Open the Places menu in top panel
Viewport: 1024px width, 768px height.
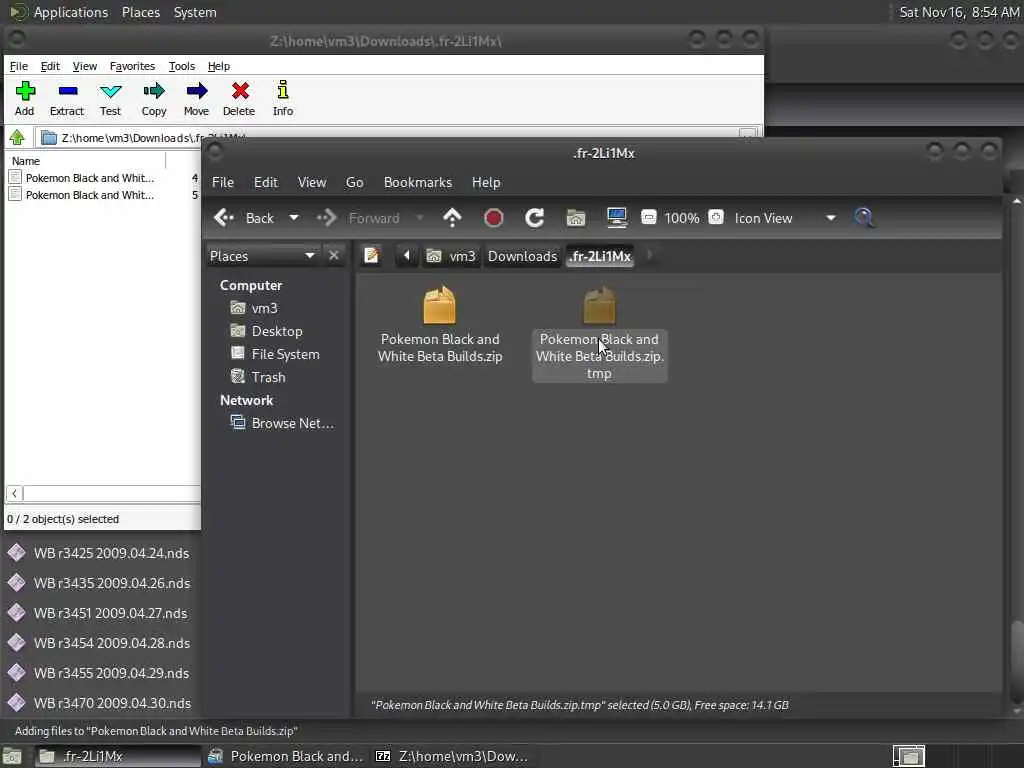pos(140,12)
